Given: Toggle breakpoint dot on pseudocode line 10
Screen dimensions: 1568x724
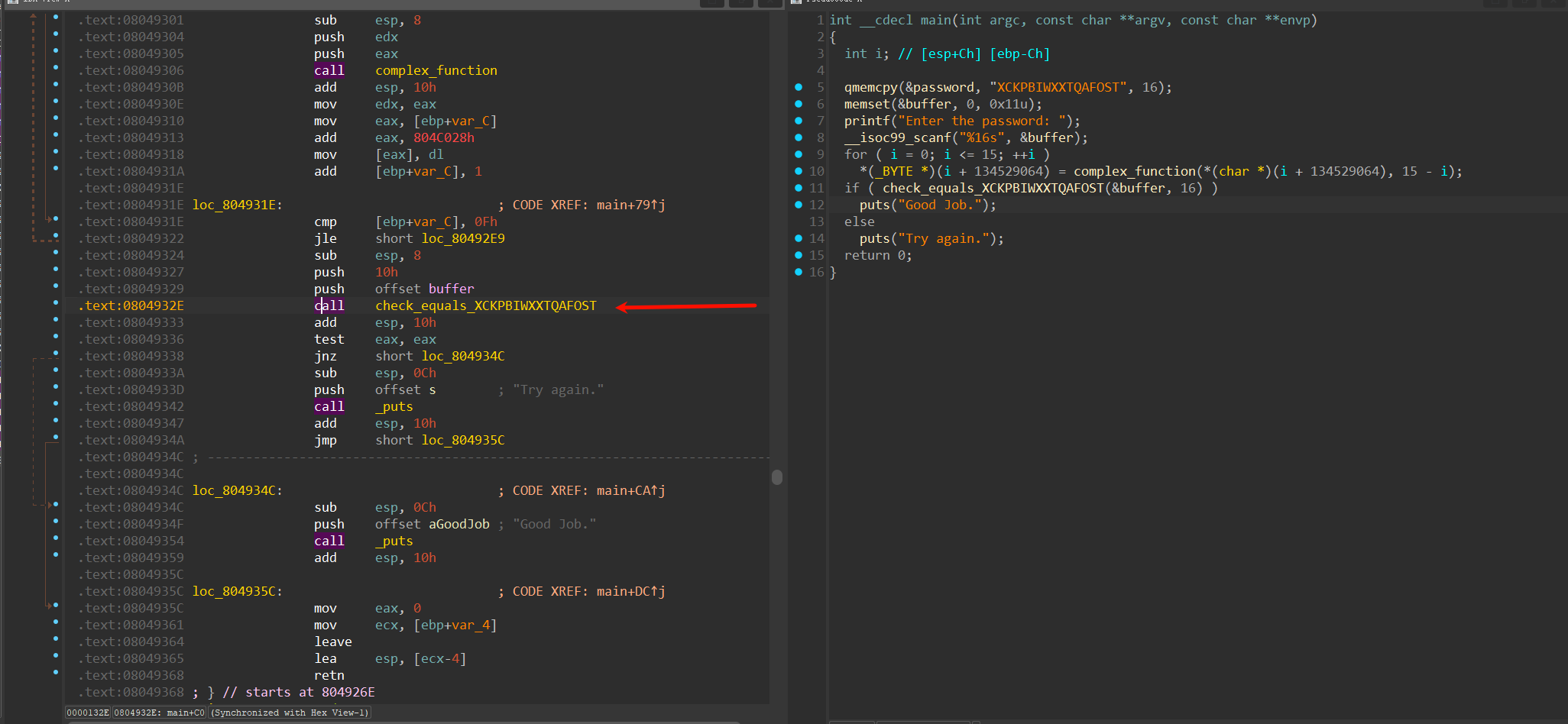Looking at the screenshot, I should (799, 171).
